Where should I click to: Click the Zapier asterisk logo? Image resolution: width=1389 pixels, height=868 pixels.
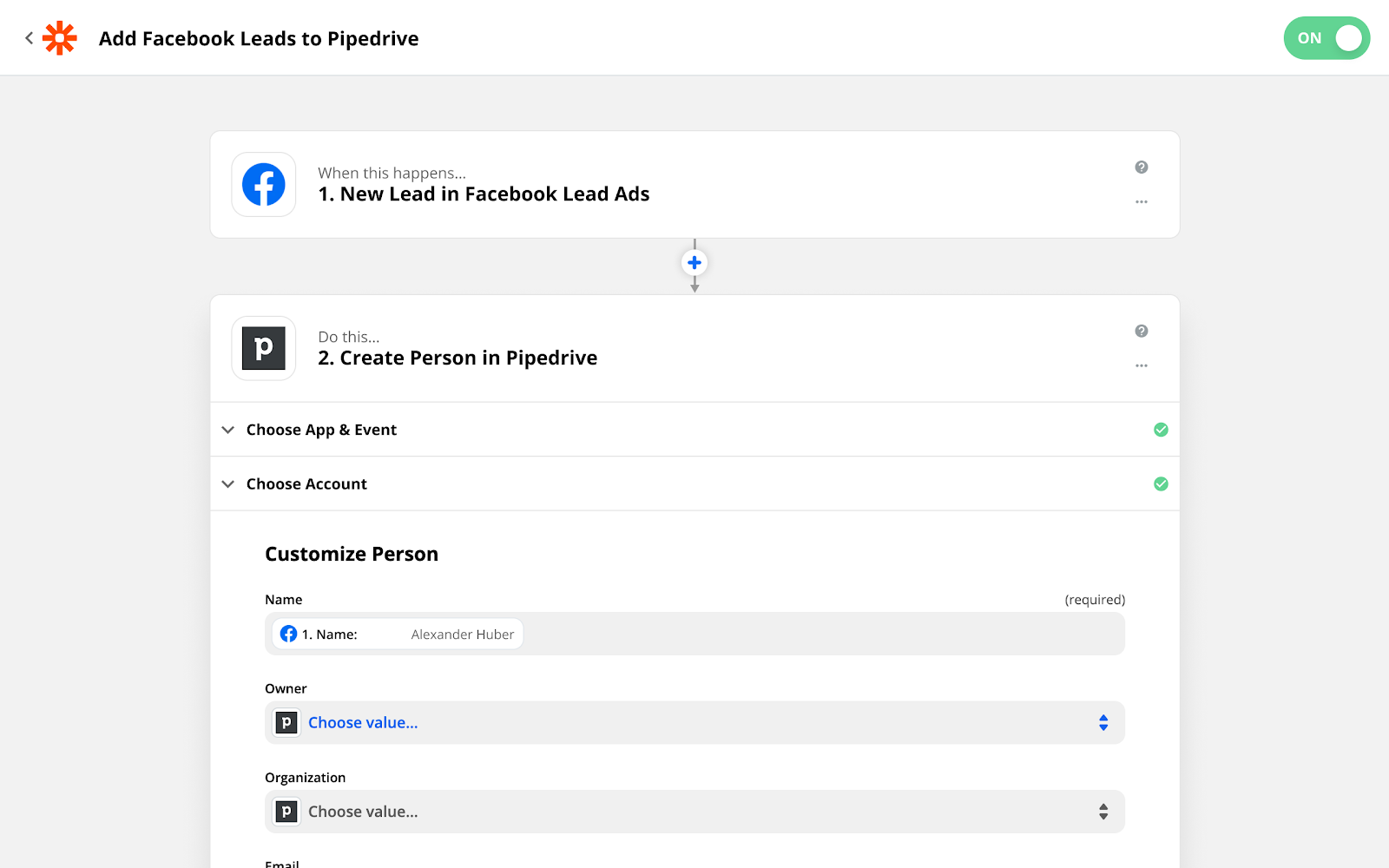pos(60,38)
